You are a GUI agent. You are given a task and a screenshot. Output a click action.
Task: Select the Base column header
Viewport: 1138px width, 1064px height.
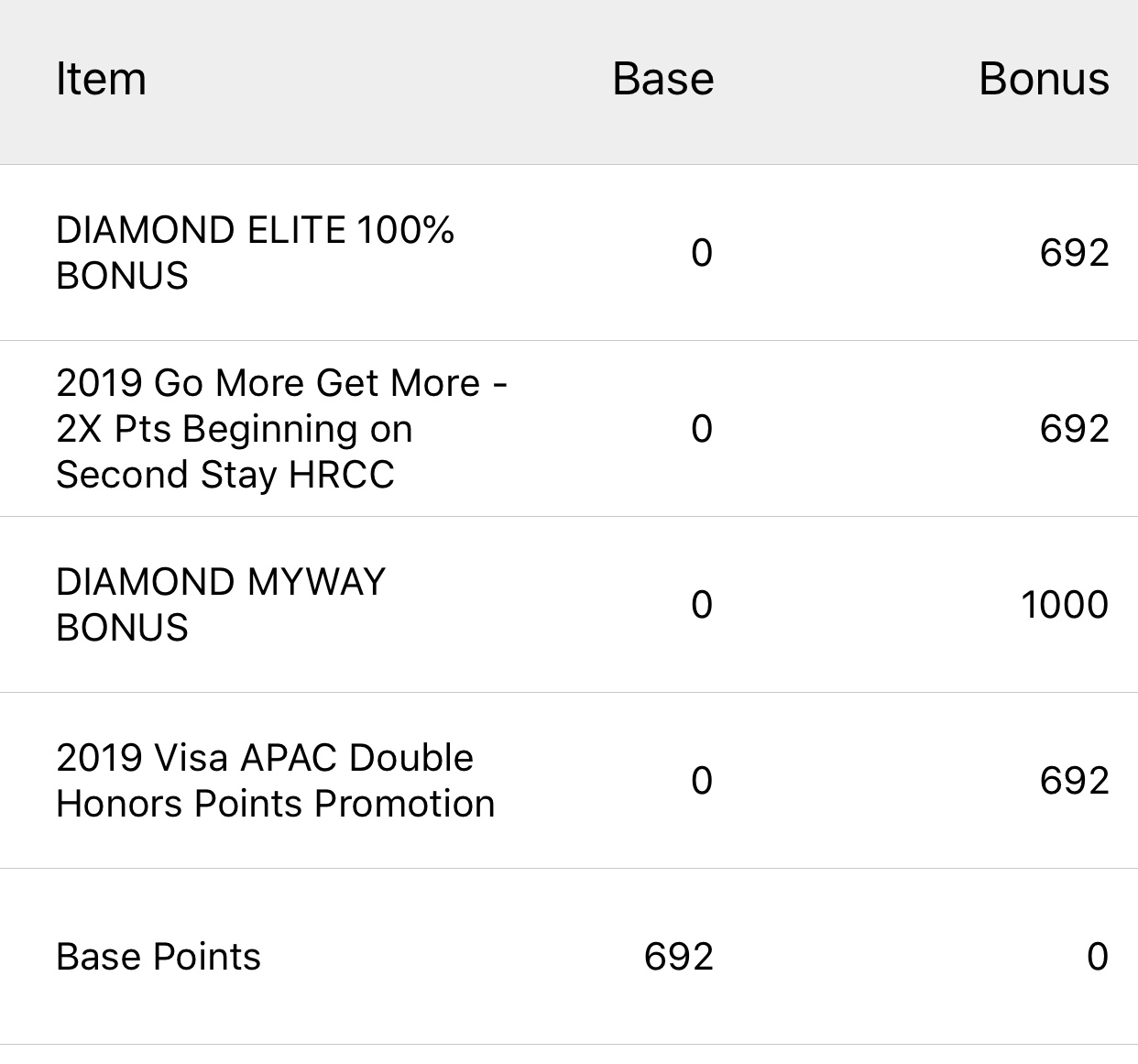click(662, 79)
